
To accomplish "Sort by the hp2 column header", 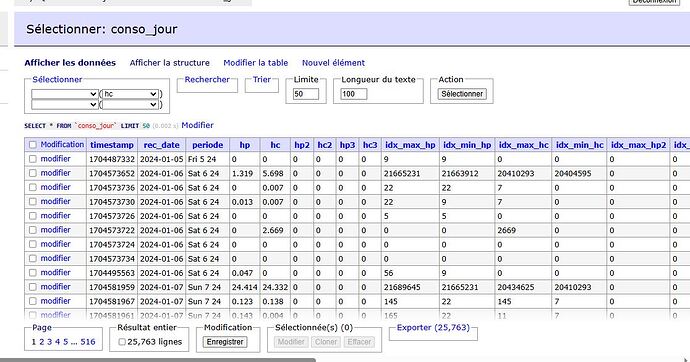I will [x=302, y=145].
